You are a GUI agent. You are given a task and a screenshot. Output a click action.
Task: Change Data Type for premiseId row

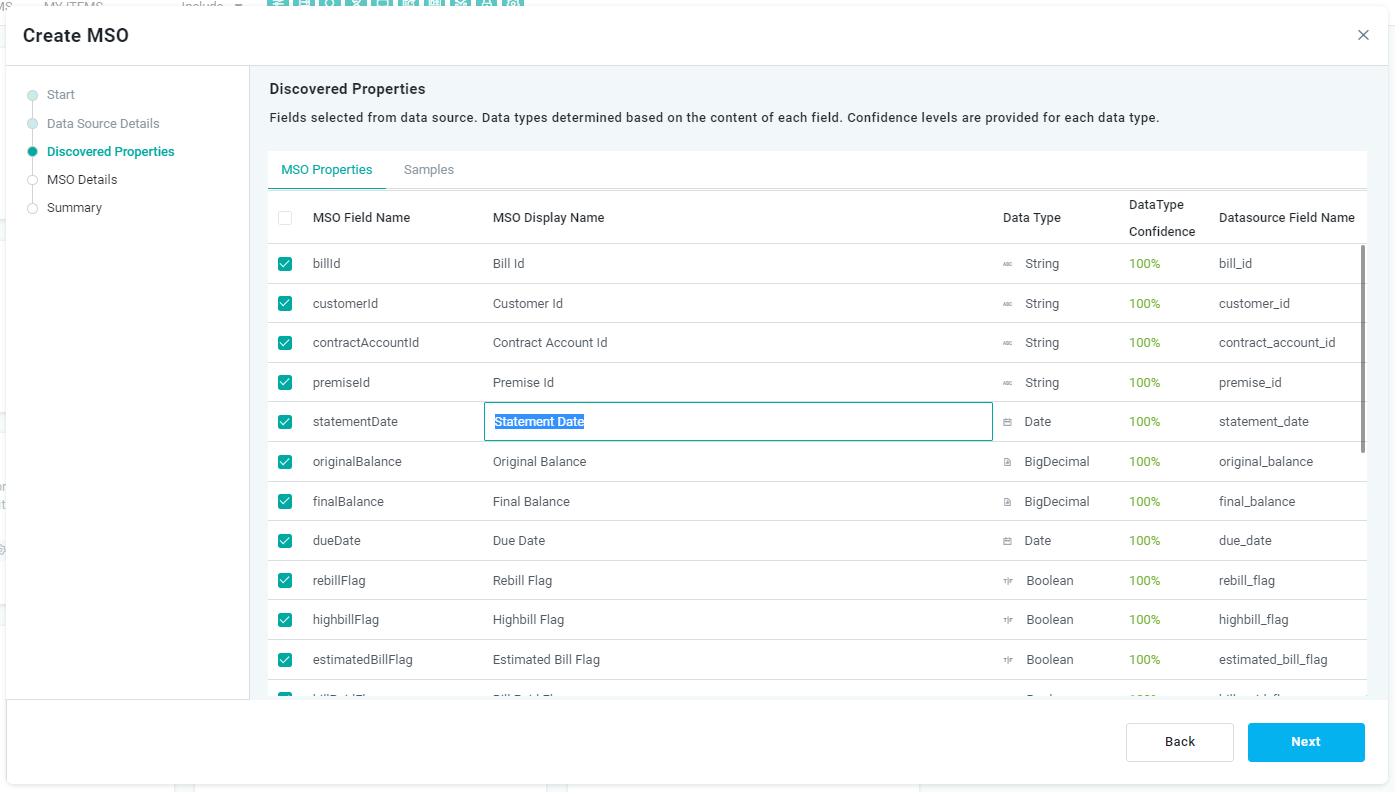pos(1041,383)
